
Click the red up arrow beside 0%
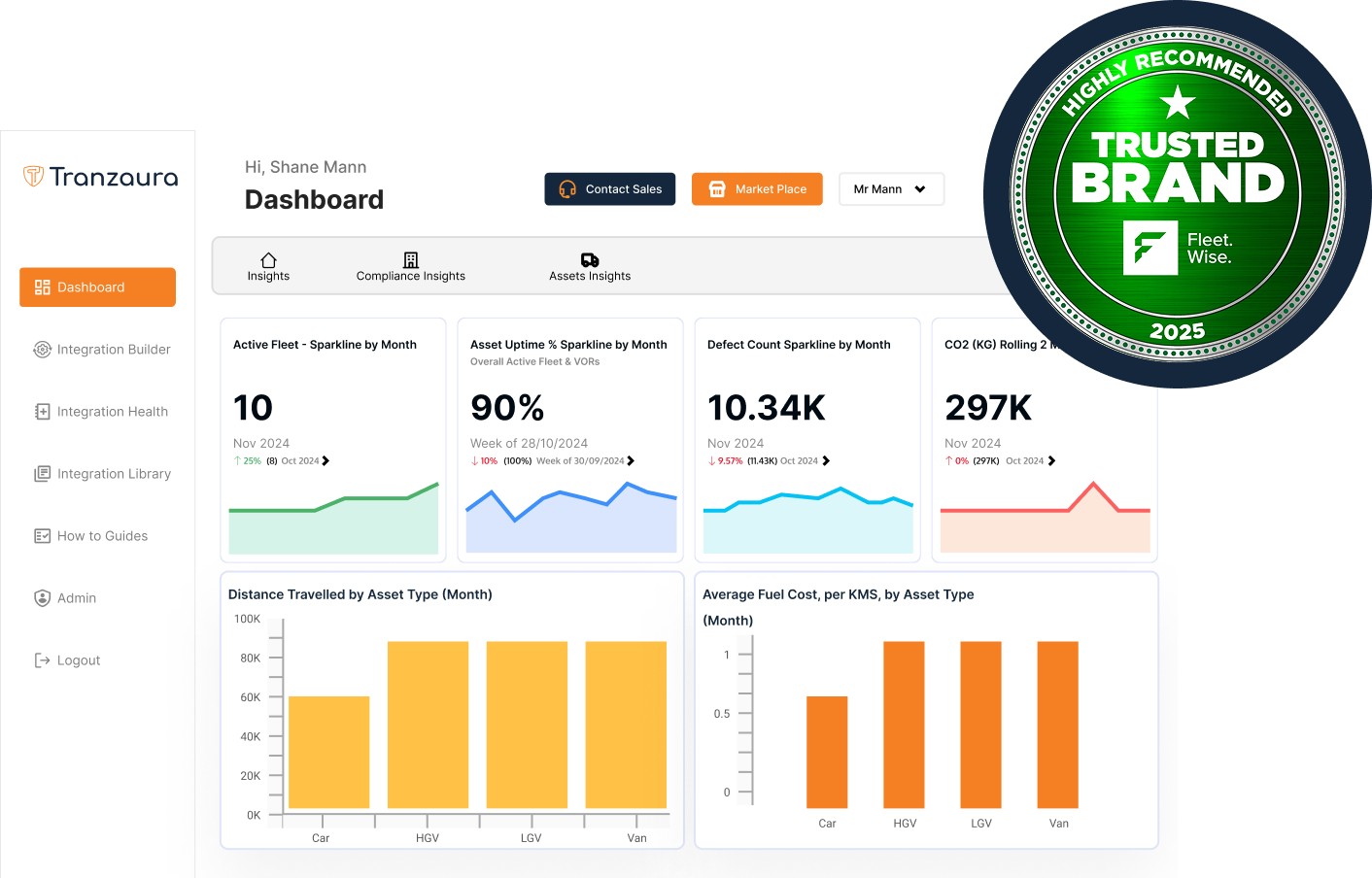[948, 460]
